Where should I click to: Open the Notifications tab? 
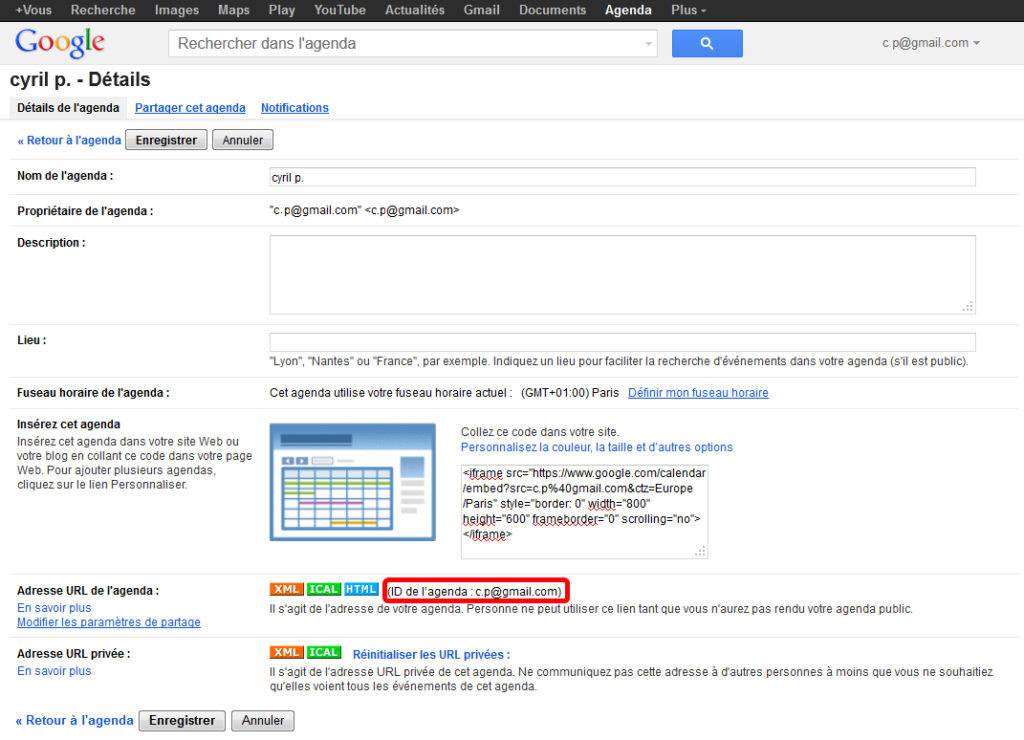pyautogui.click(x=294, y=108)
